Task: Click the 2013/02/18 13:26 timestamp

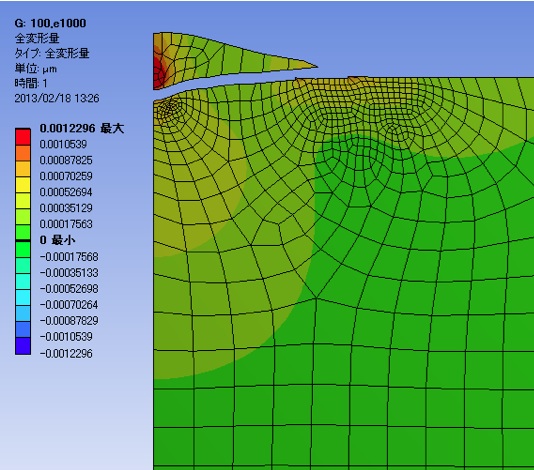Action: 57,98
